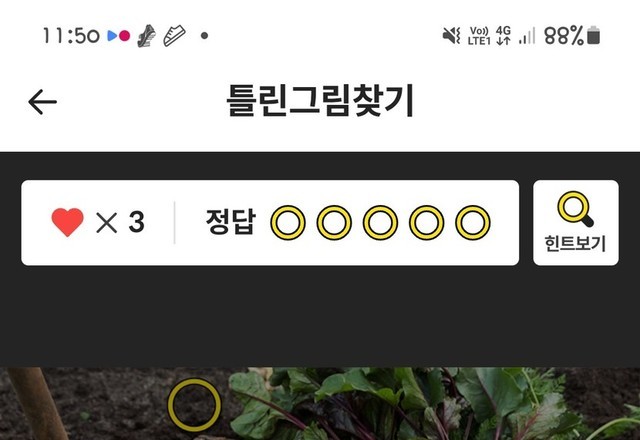Tap the lives count number 3
This screenshot has width=640, height=440.
[x=136, y=222]
